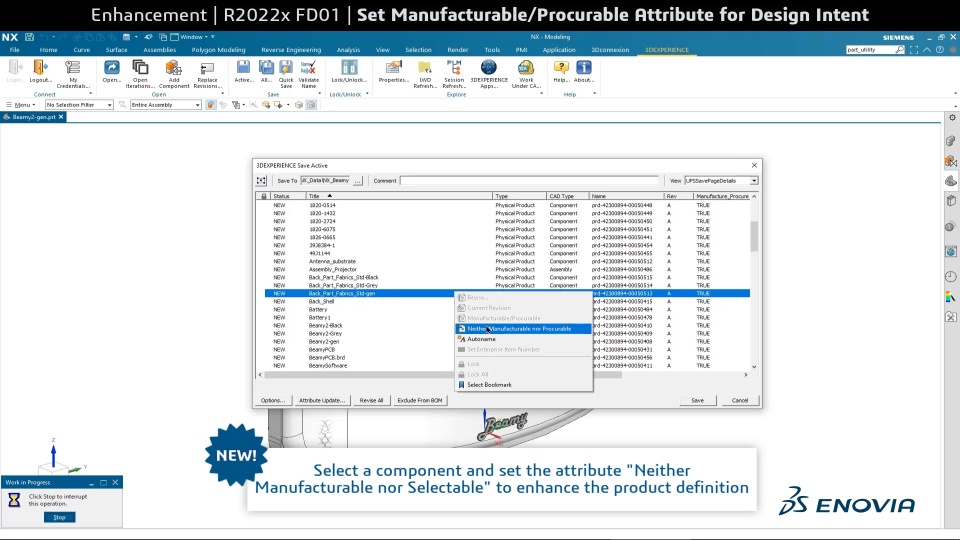This screenshot has height=540, width=960.
Task: Select Replace Revisions tool
Action: [x=207, y=74]
